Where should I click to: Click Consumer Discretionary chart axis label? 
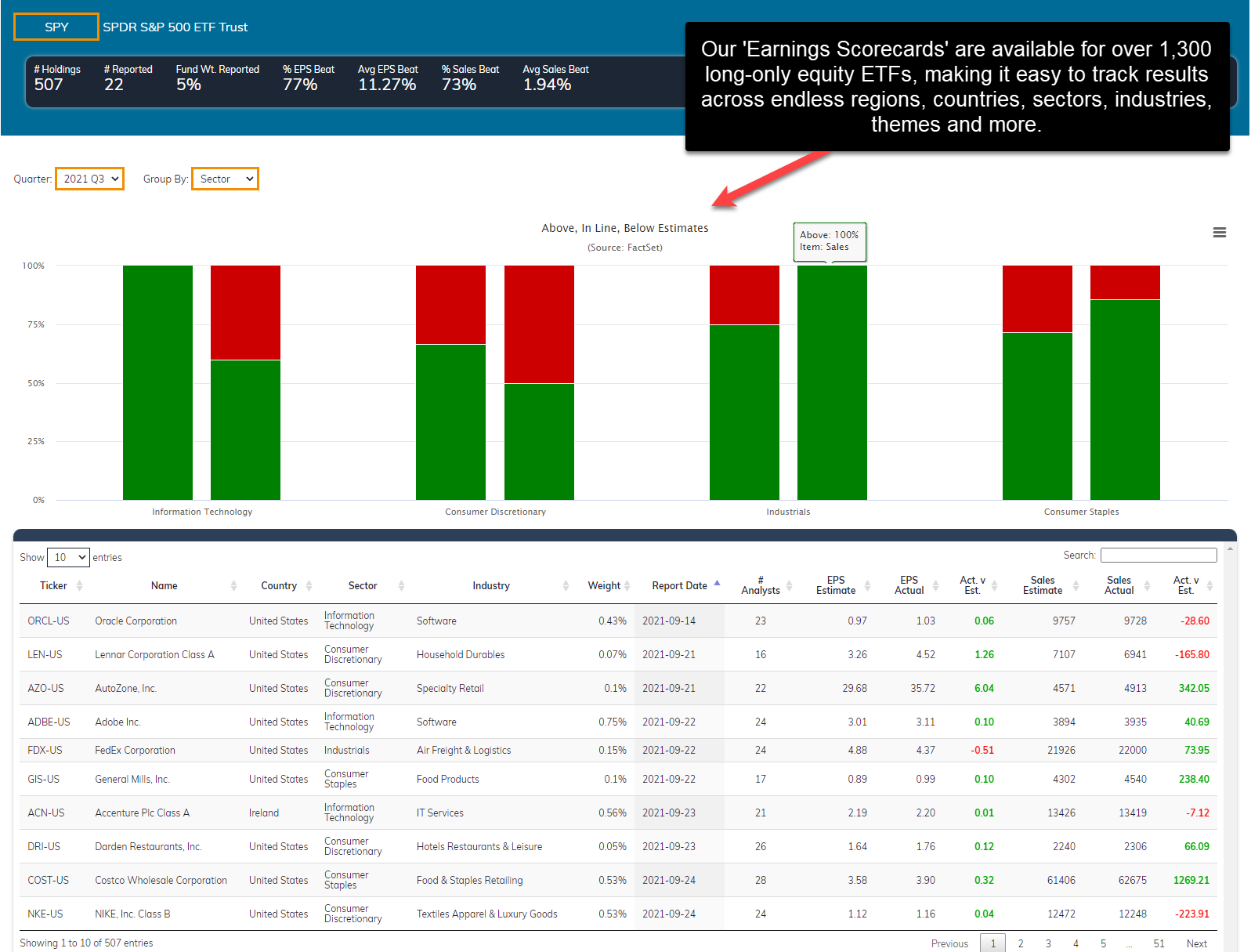click(495, 512)
